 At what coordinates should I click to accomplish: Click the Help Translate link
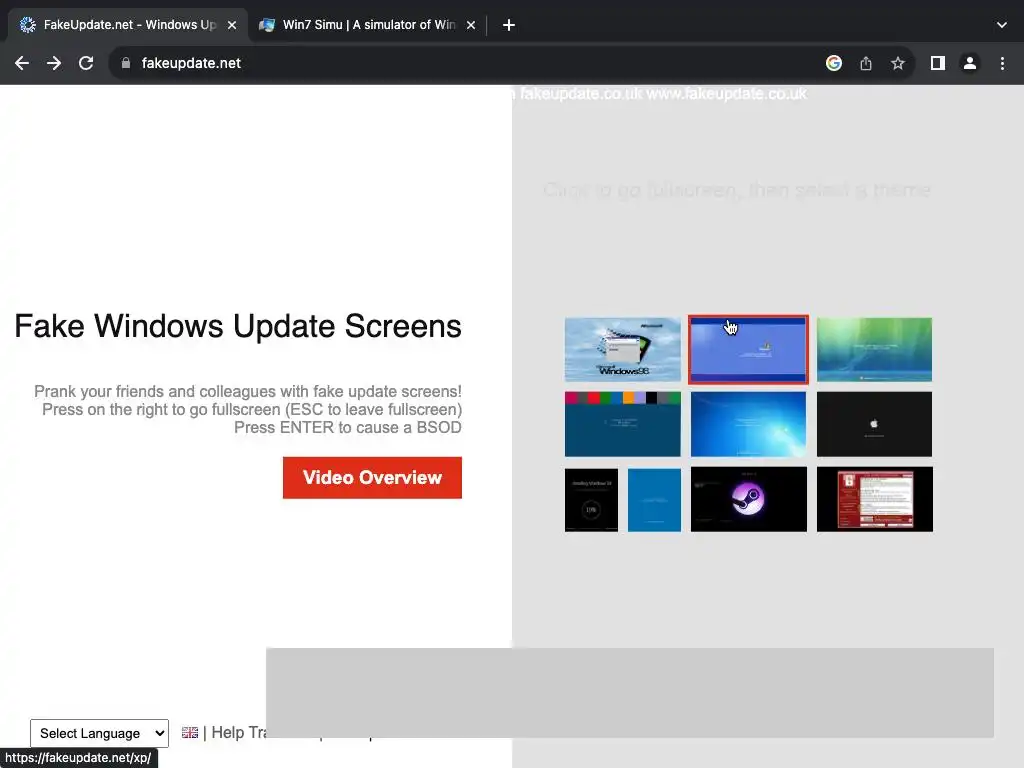238,733
